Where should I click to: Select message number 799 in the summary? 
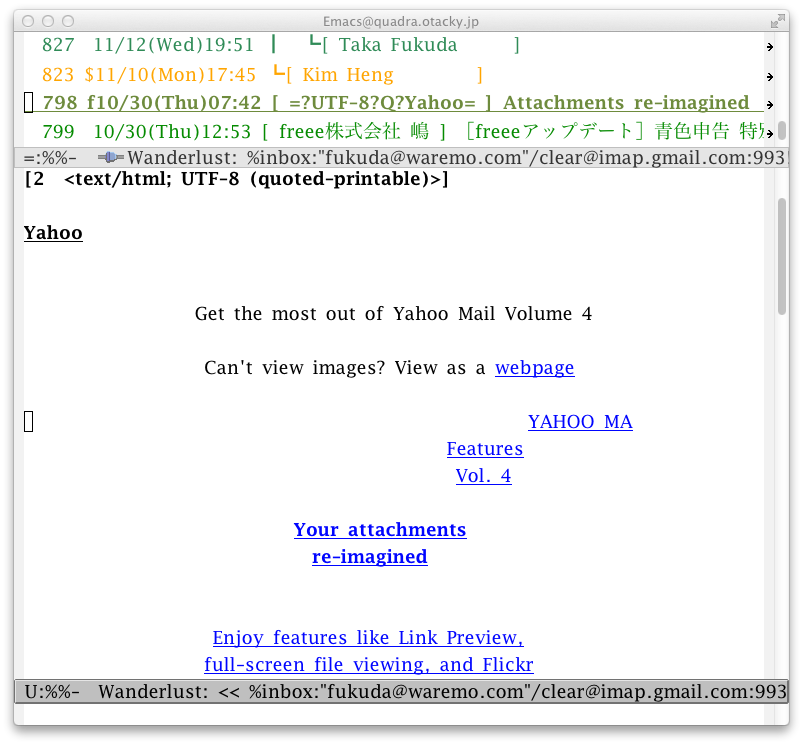click(58, 132)
